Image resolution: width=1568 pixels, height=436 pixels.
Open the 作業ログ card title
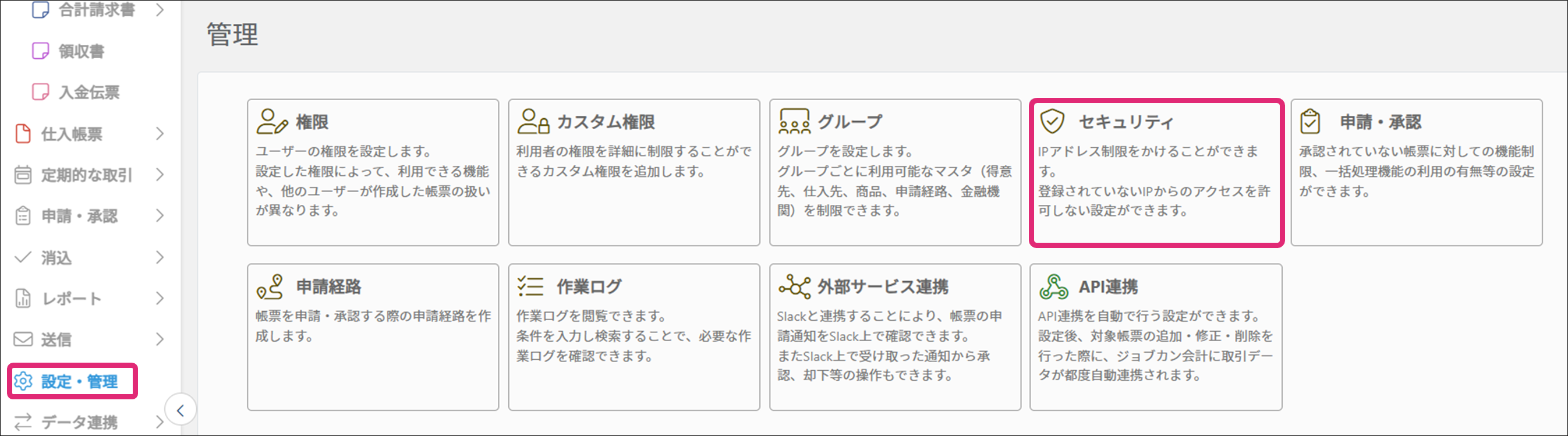(589, 286)
